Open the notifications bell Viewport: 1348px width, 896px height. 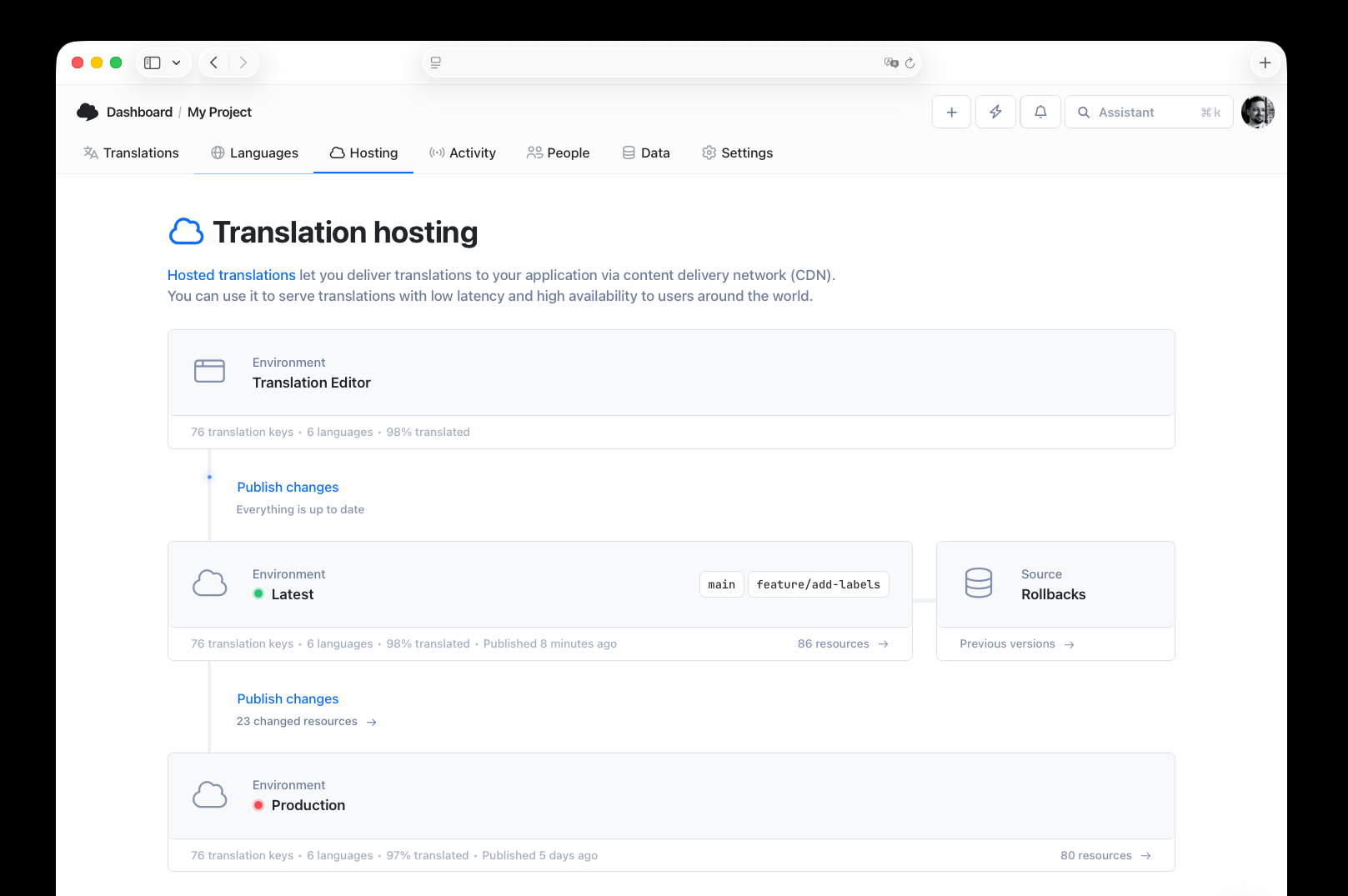coord(1040,111)
